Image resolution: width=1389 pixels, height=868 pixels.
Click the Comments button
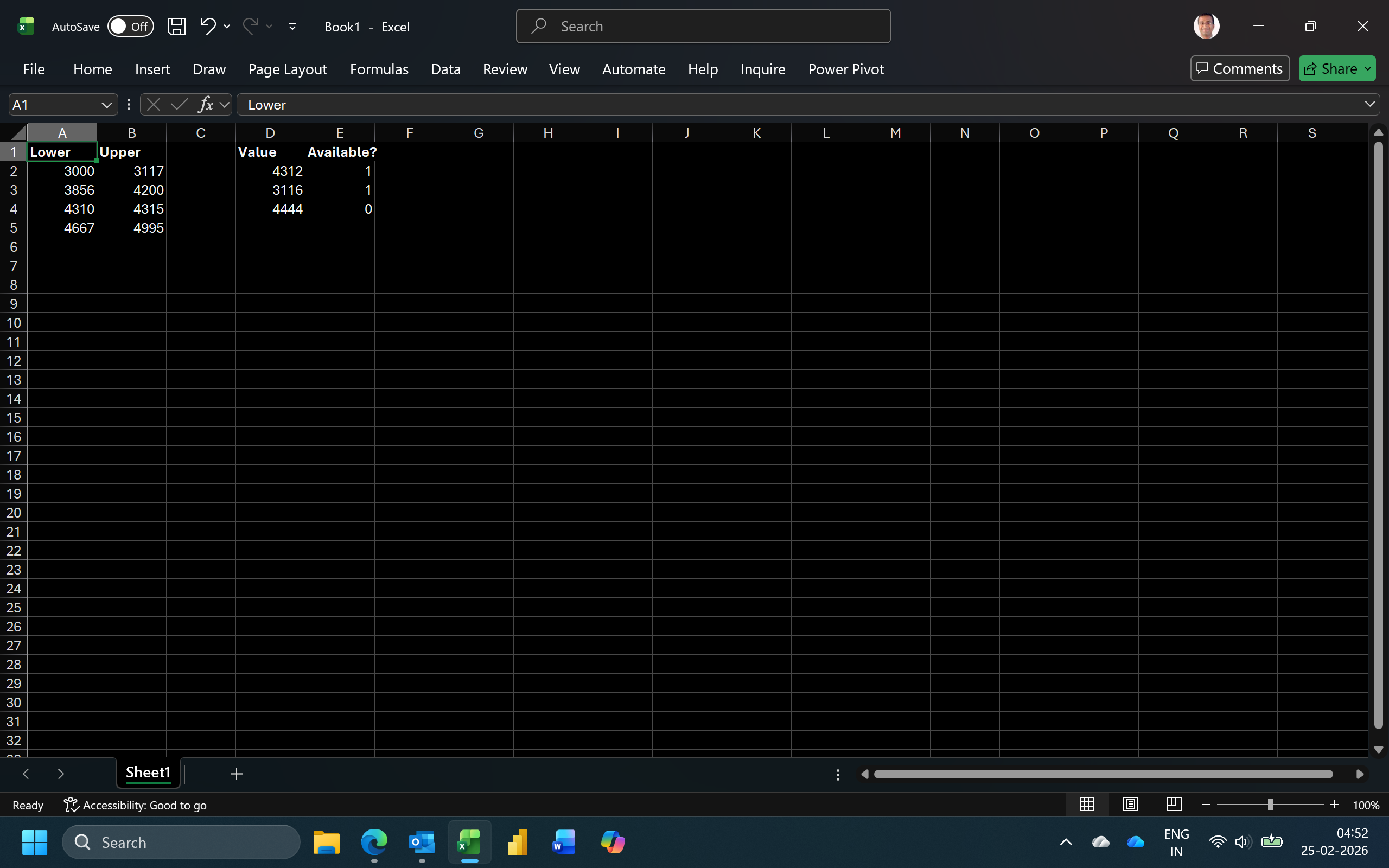(1240, 69)
